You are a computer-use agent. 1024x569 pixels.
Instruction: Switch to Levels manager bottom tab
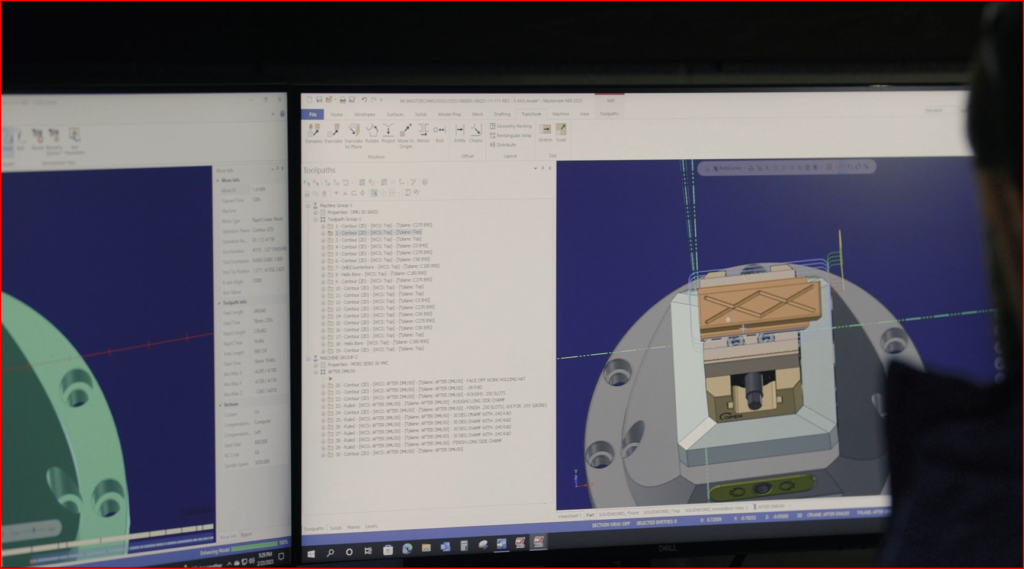(x=371, y=527)
